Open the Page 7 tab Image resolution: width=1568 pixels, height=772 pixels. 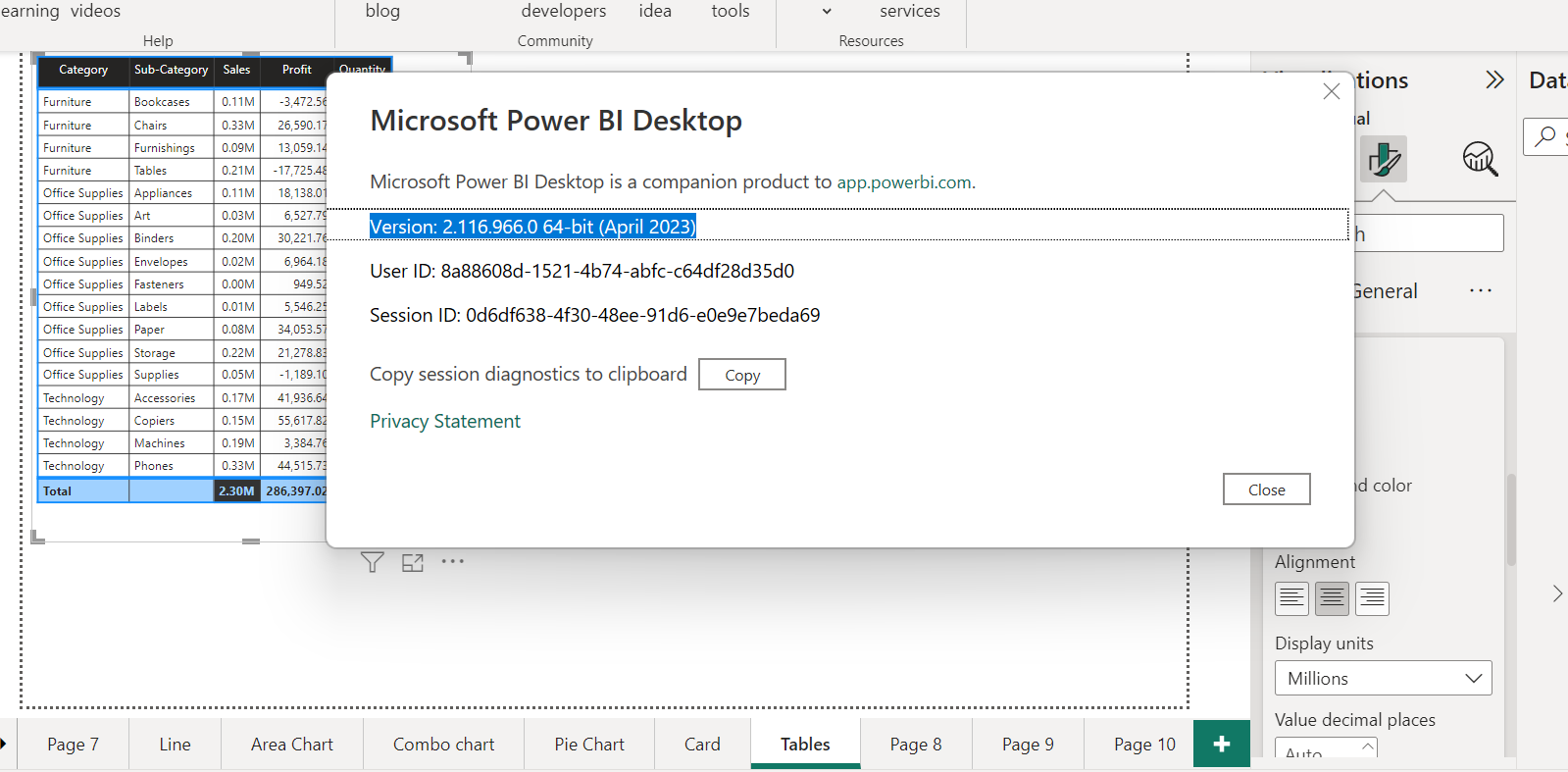(x=73, y=744)
